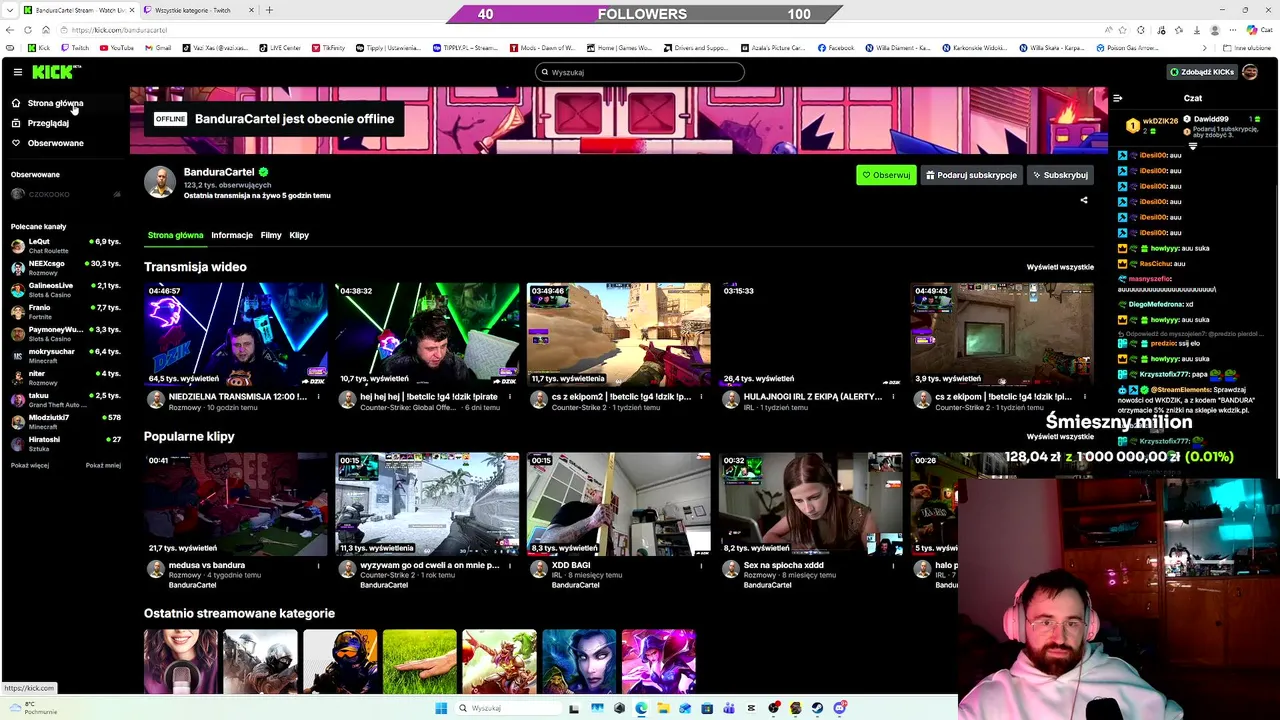Open browser settings three-dots menu

point(1233,30)
